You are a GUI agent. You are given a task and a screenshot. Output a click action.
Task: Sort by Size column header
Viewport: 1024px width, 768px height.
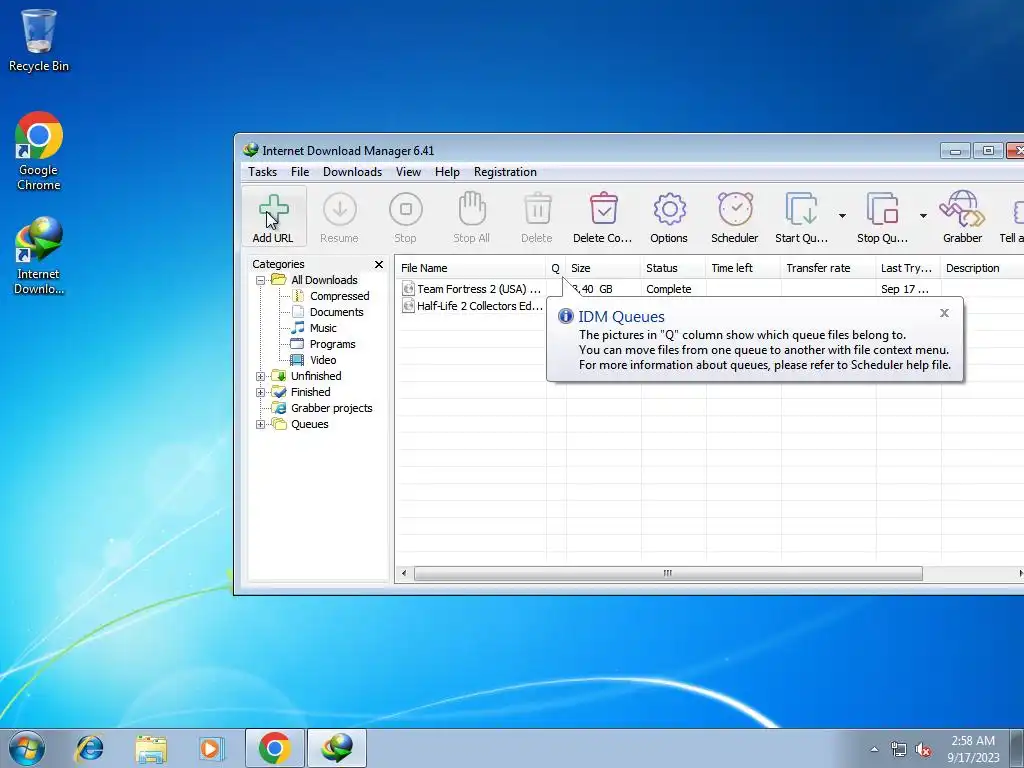click(603, 268)
